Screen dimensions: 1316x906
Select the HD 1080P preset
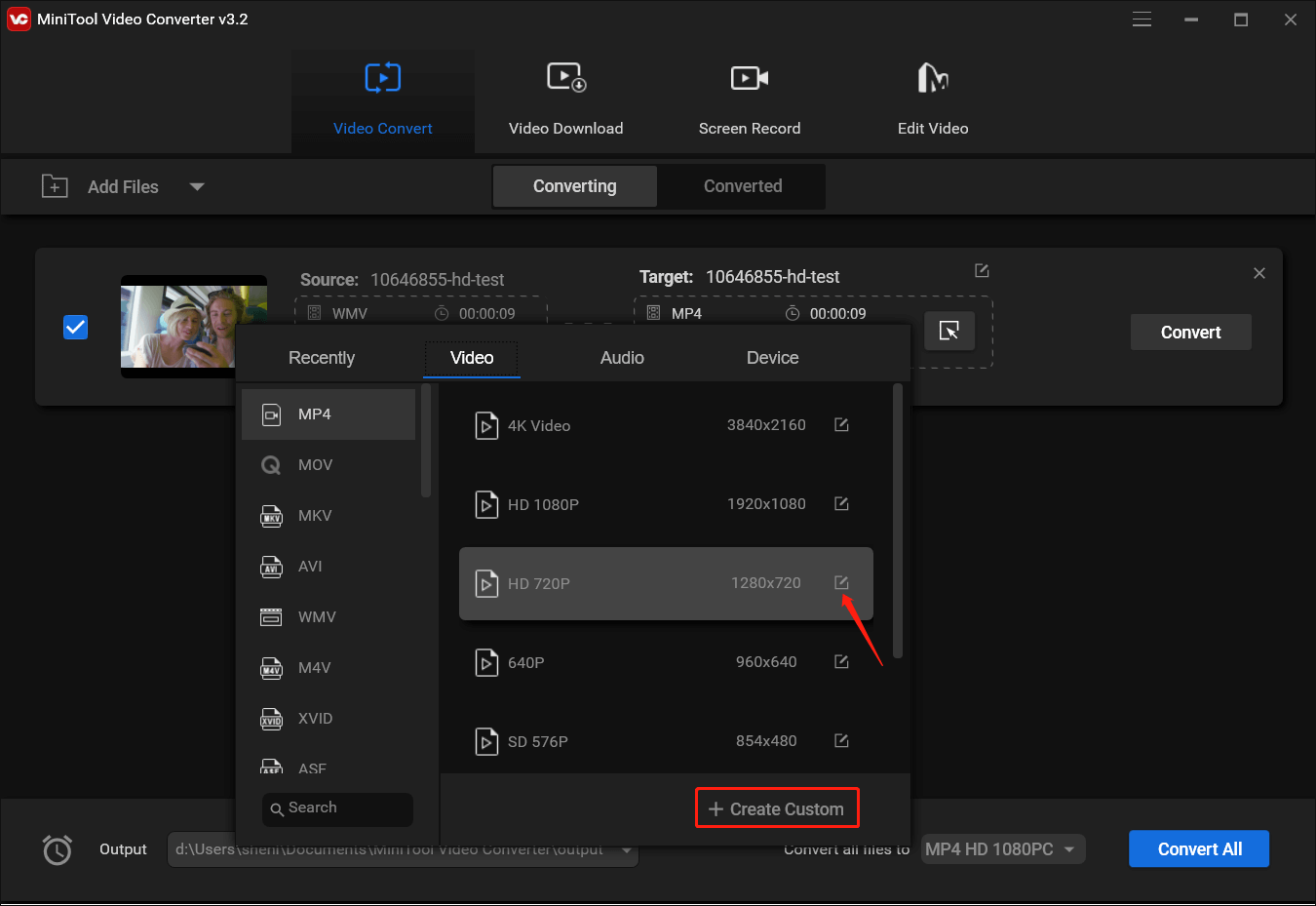coord(666,504)
